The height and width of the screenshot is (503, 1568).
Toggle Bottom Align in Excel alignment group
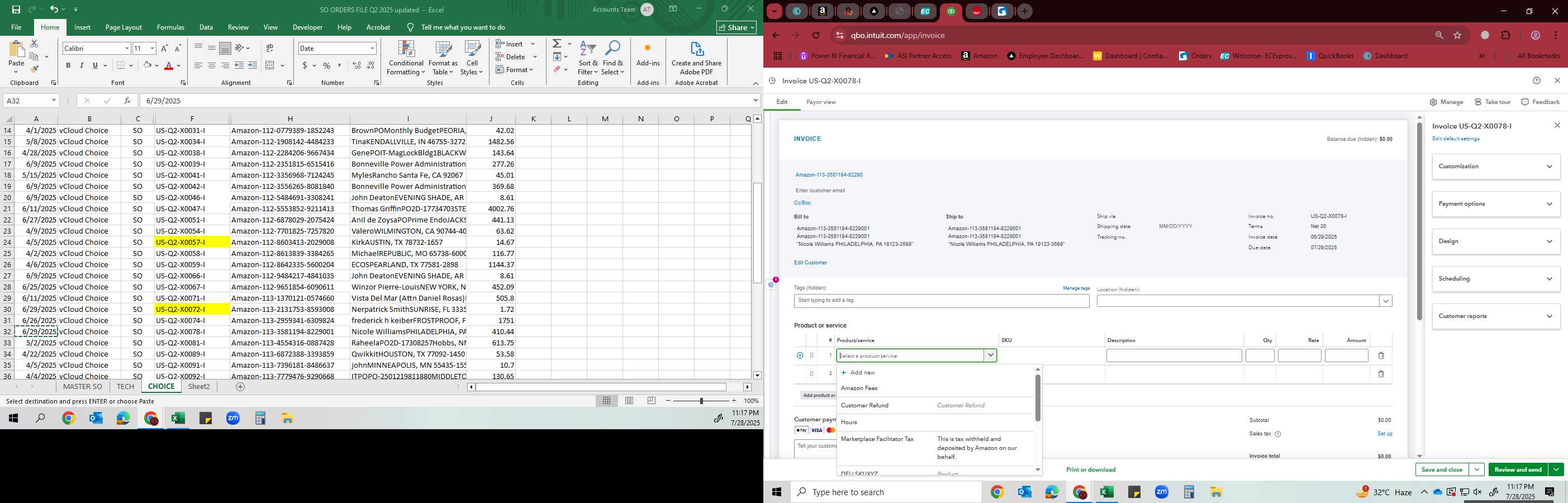tap(225, 48)
